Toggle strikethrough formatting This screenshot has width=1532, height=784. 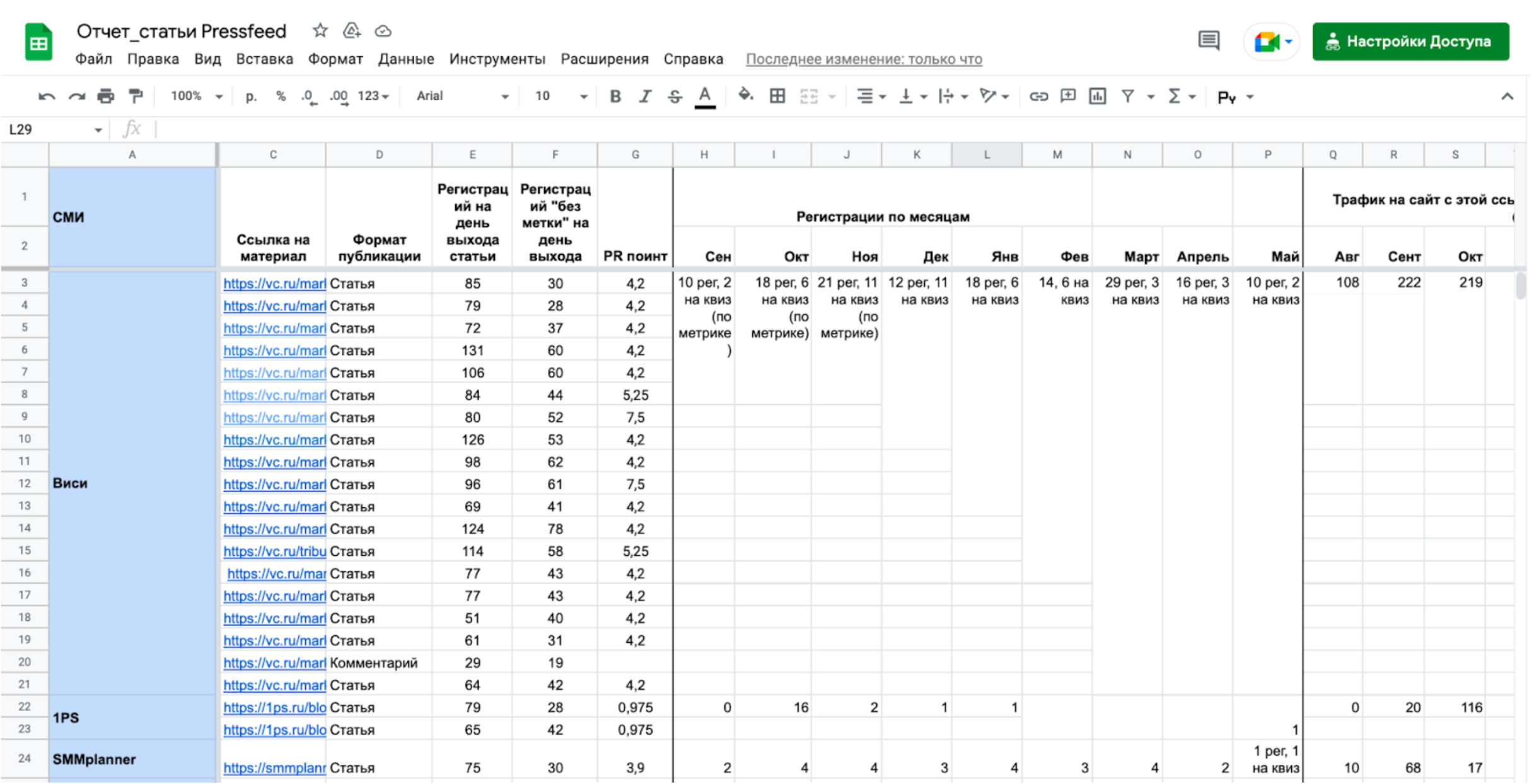pyautogui.click(x=675, y=96)
